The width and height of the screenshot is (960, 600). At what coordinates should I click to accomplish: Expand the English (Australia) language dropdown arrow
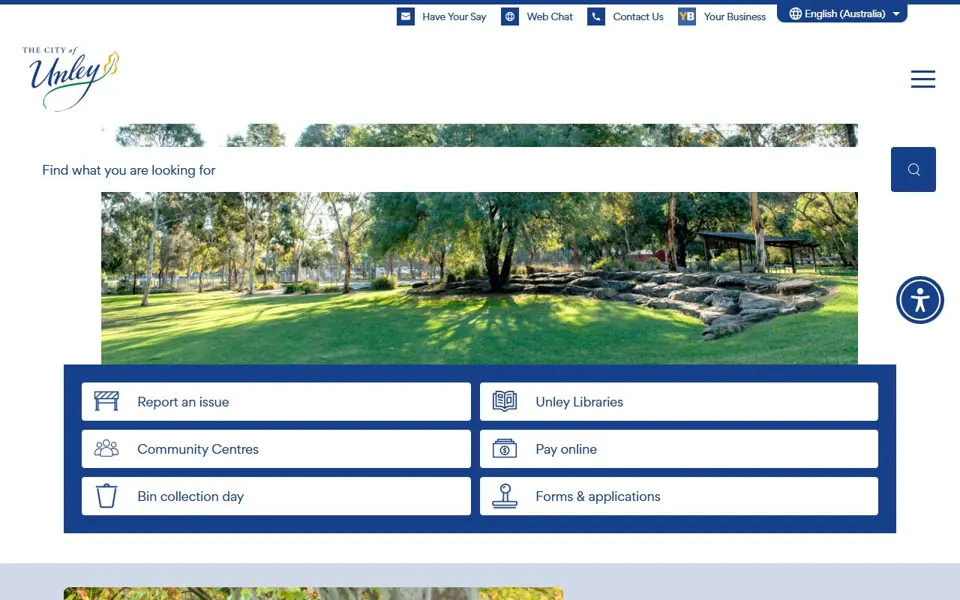click(896, 13)
